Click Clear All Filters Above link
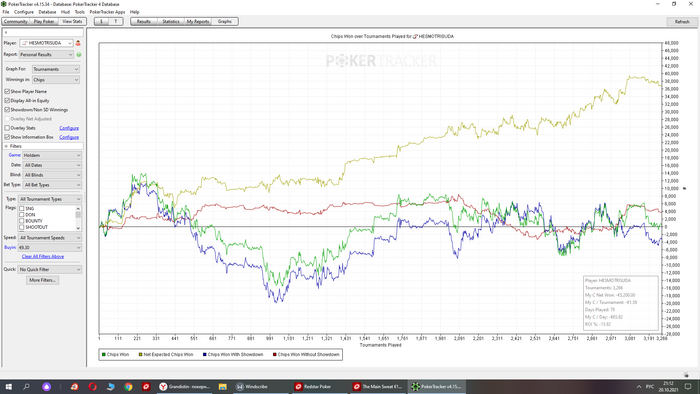 pos(43,257)
